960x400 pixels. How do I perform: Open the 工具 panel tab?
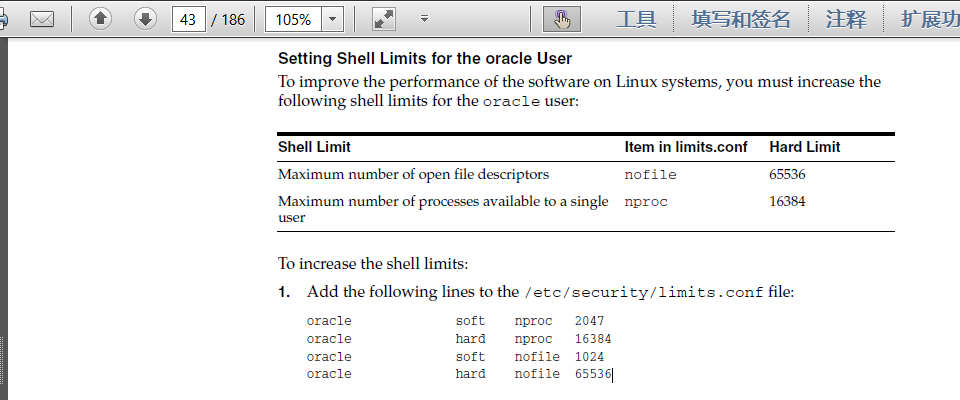(x=635, y=19)
